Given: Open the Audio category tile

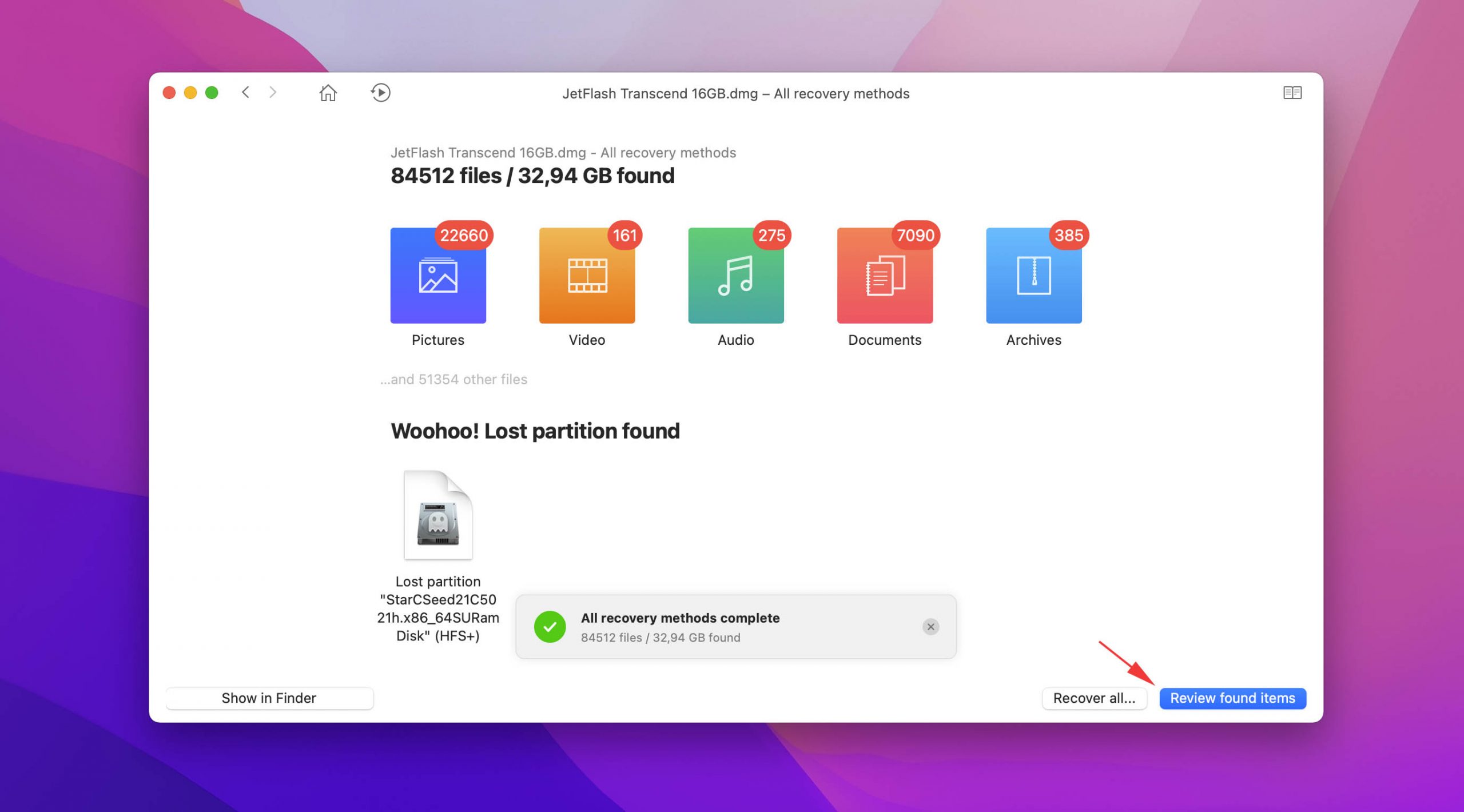Looking at the screenshot, I should 736,276.
